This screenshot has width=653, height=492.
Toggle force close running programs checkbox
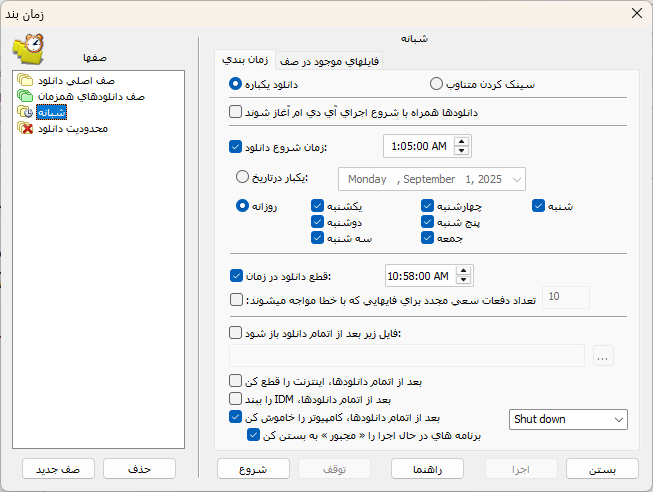(253, 435)
